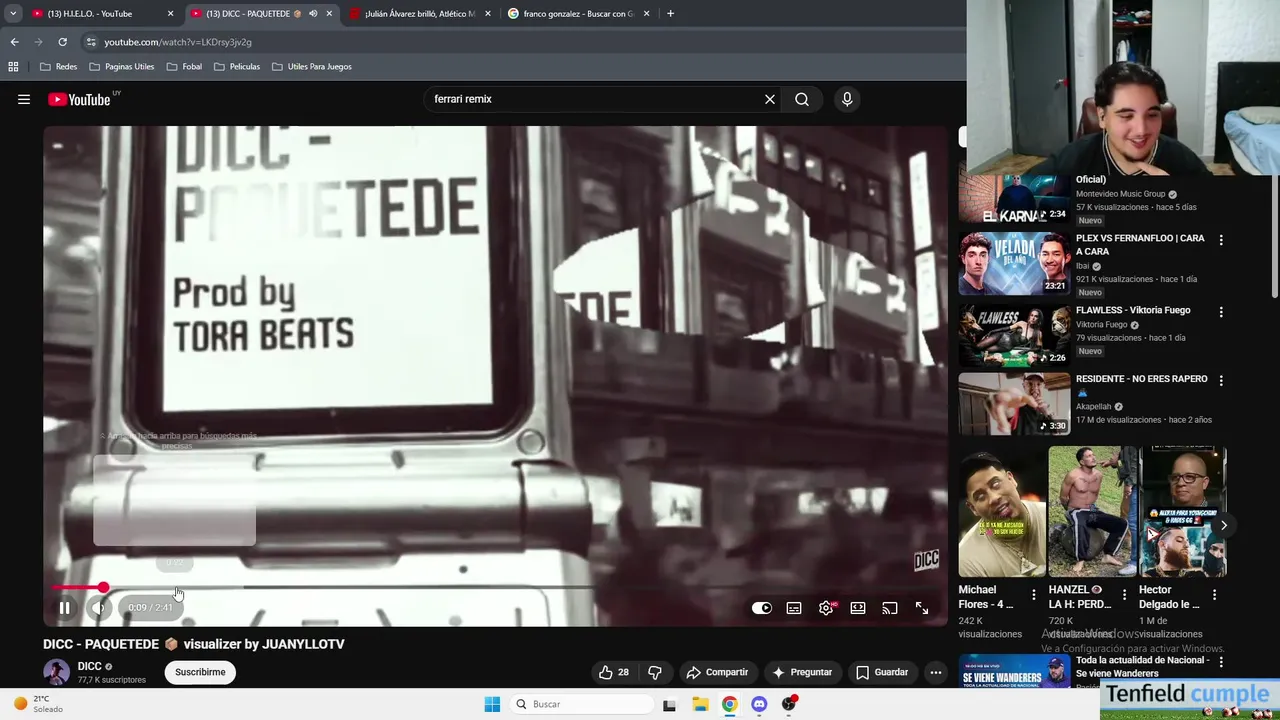
Task: Open options for PLEX VS FERNANFLOO video
Action: (x=1221, y=240)
